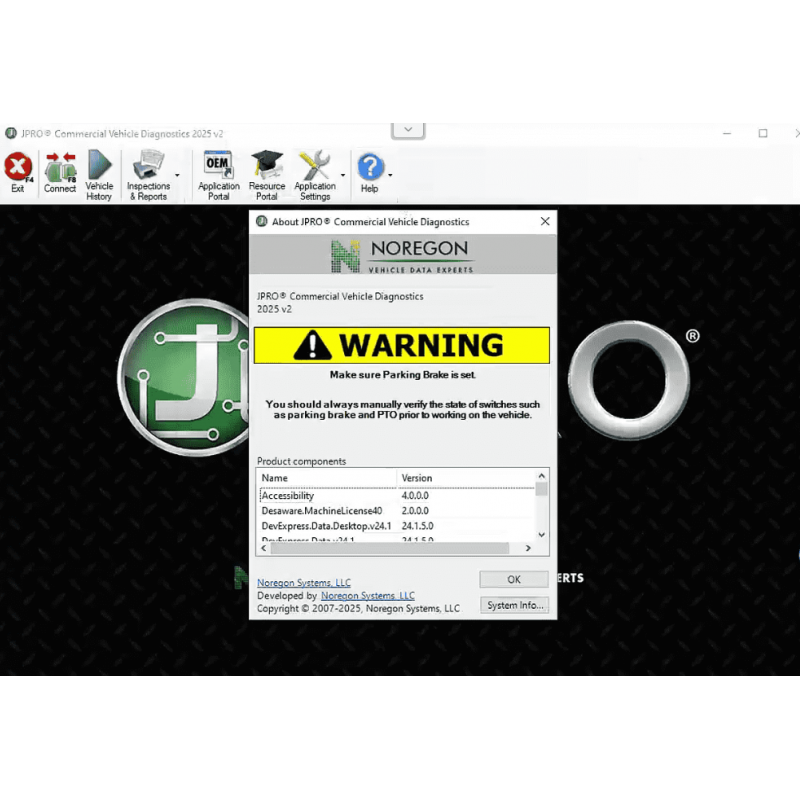Viewport: 800px width, 800px height.
Task: Click the horizontal scrollbar right arrow
Action: point(528,548)
